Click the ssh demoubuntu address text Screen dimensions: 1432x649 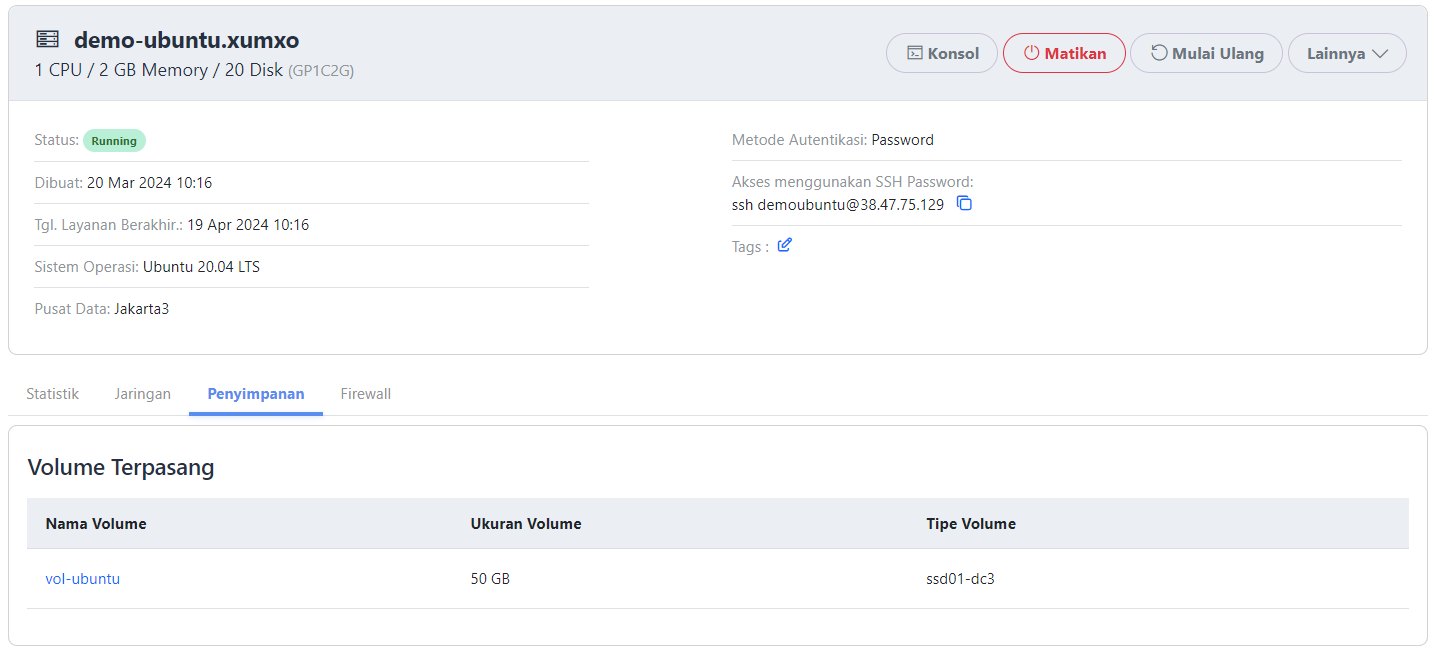840,204
